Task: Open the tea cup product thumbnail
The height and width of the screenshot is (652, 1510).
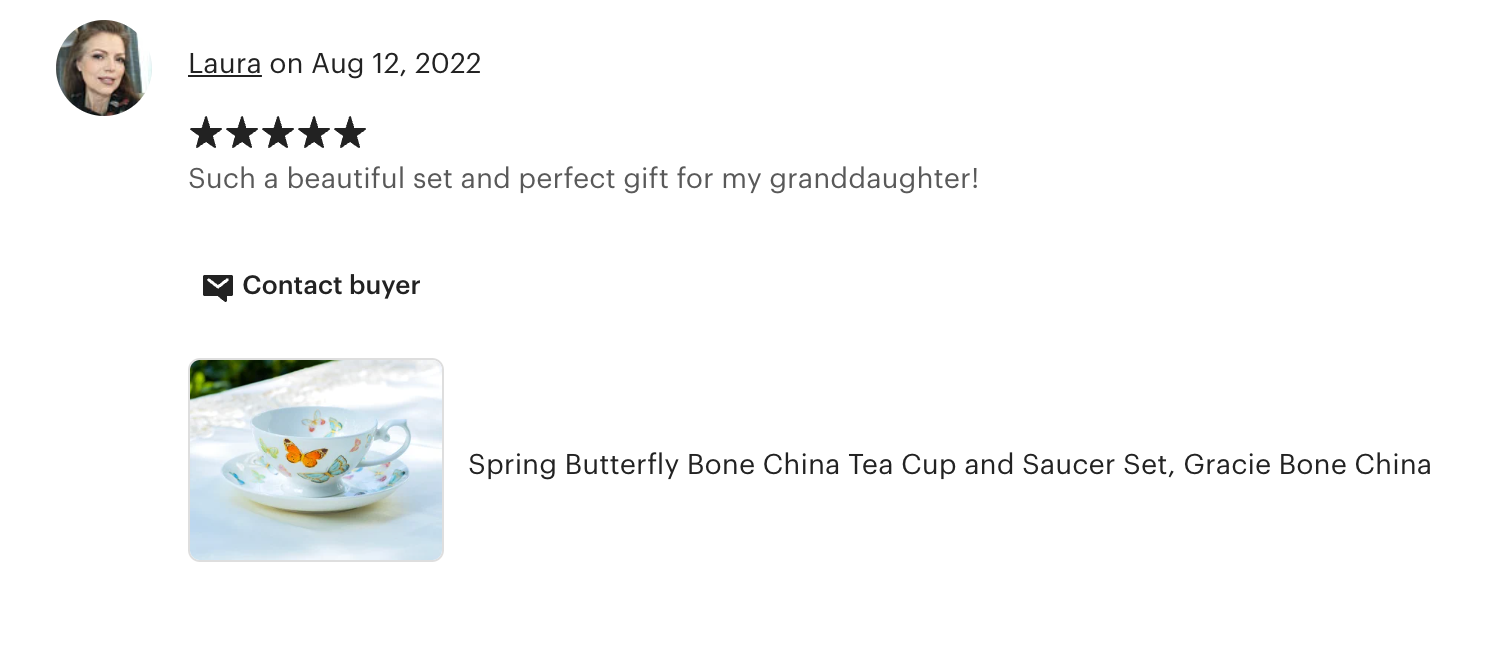Action: tap(316, 460)
